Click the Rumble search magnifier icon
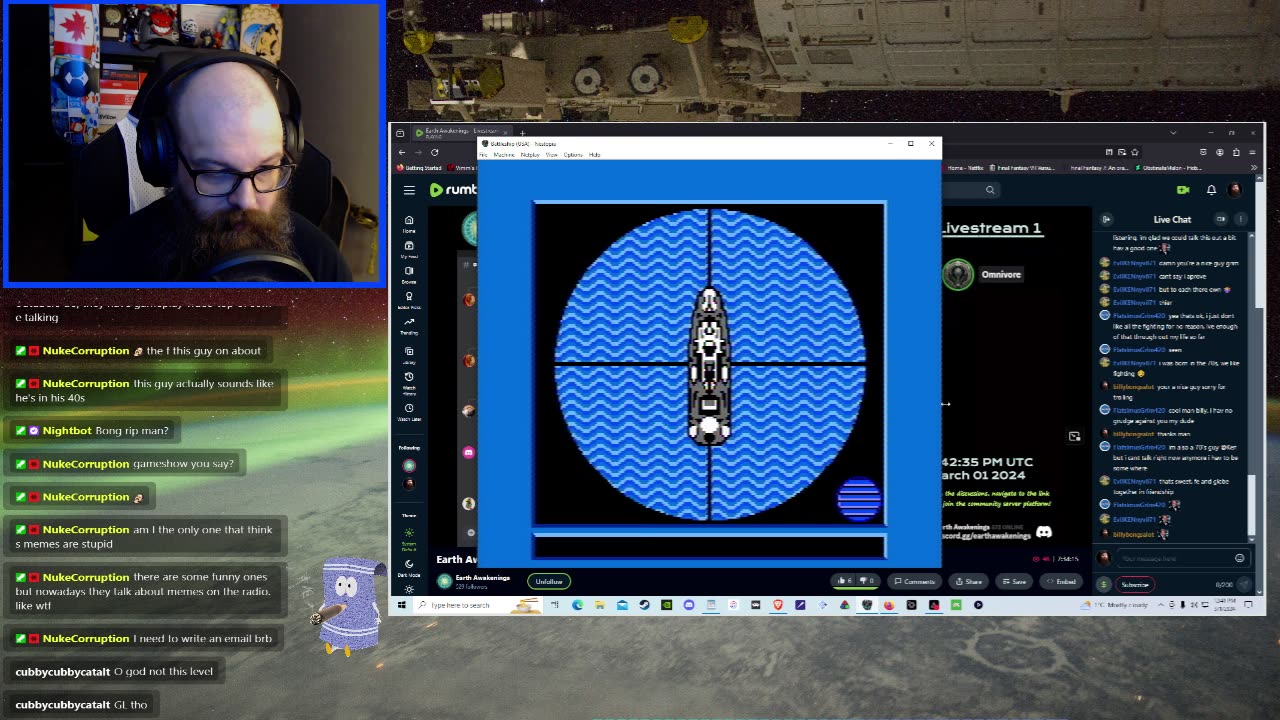 pyautogui.click(x=990, y=190)
